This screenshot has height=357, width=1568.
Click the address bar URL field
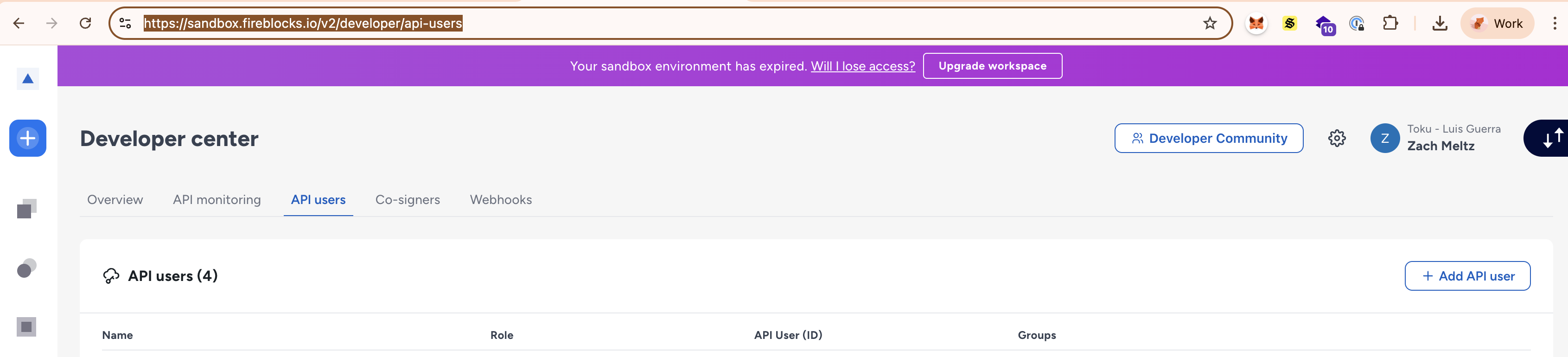point(669,23)
